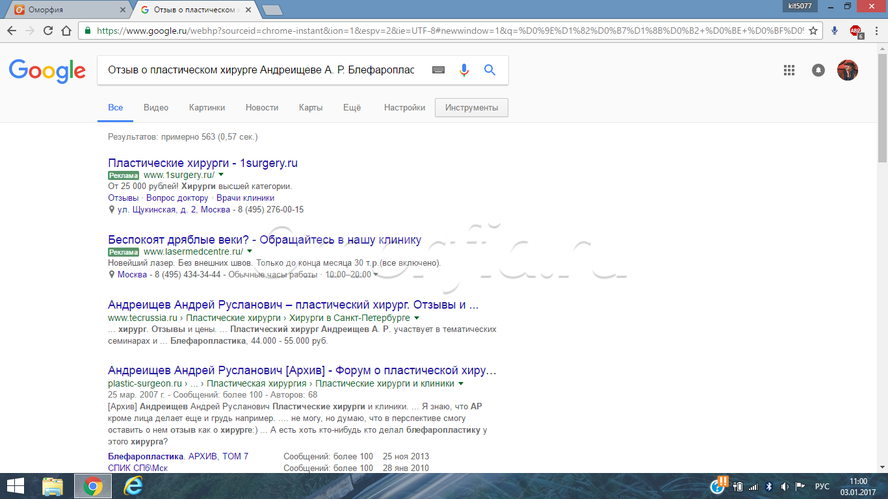Open the Ещё search menu
888x499 pixels.
[x=352, y=108]
